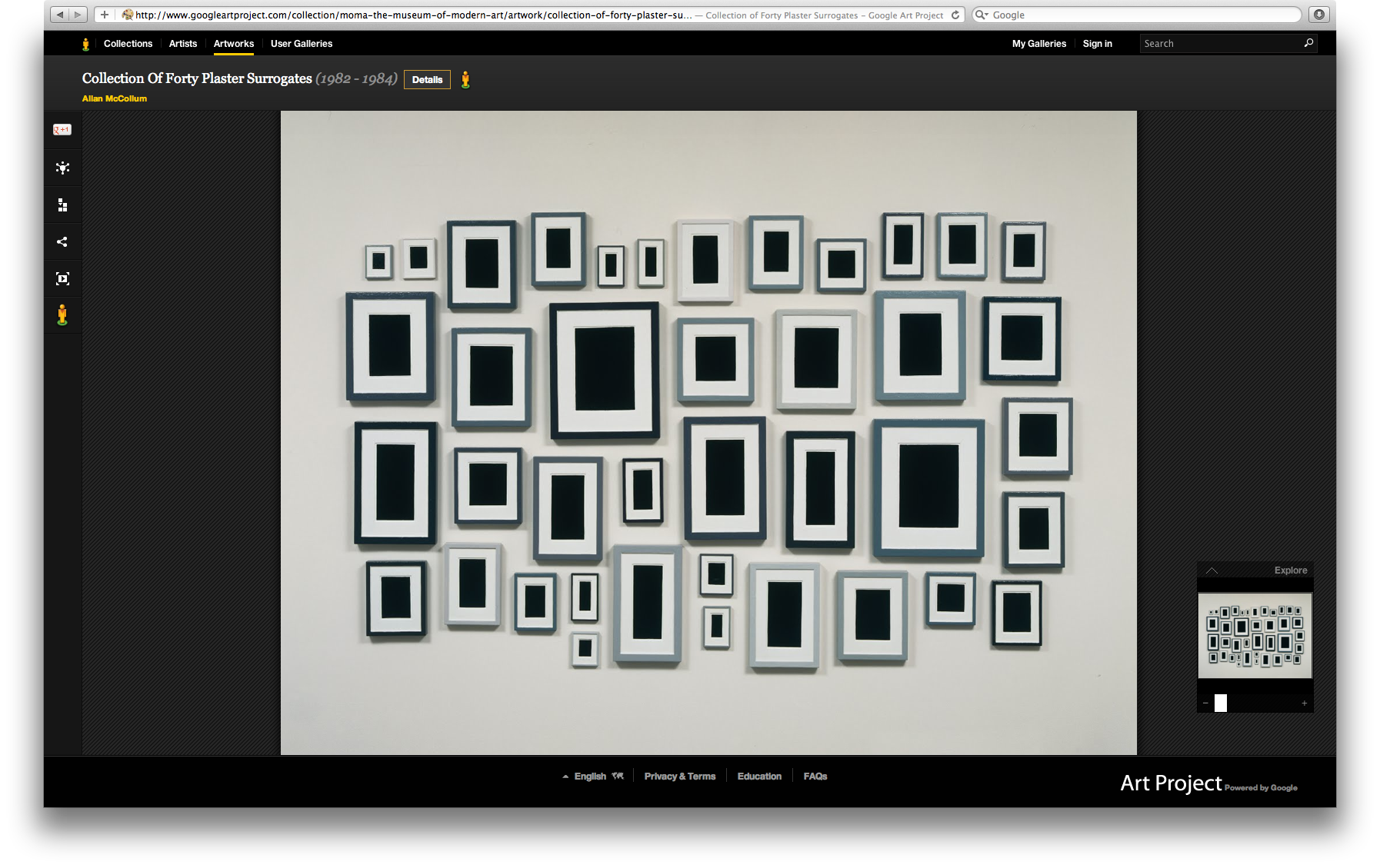Switch to the Collections tab
This screenshot has width=1380, height=868.
click(128, 44)
